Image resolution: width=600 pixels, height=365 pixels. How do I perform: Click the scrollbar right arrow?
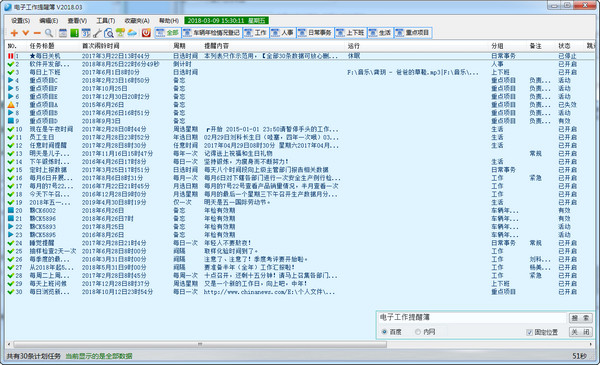(x=591, y=344)
